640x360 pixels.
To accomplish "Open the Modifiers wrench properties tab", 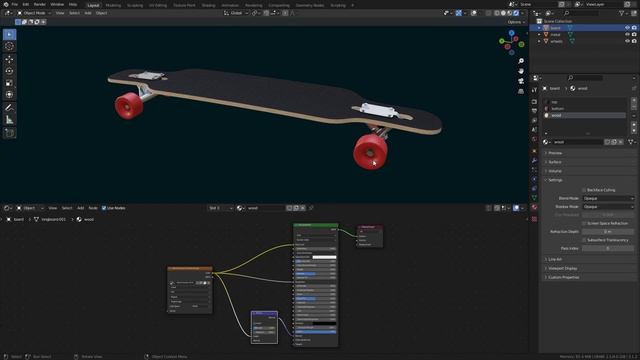I will pos(534,160).
